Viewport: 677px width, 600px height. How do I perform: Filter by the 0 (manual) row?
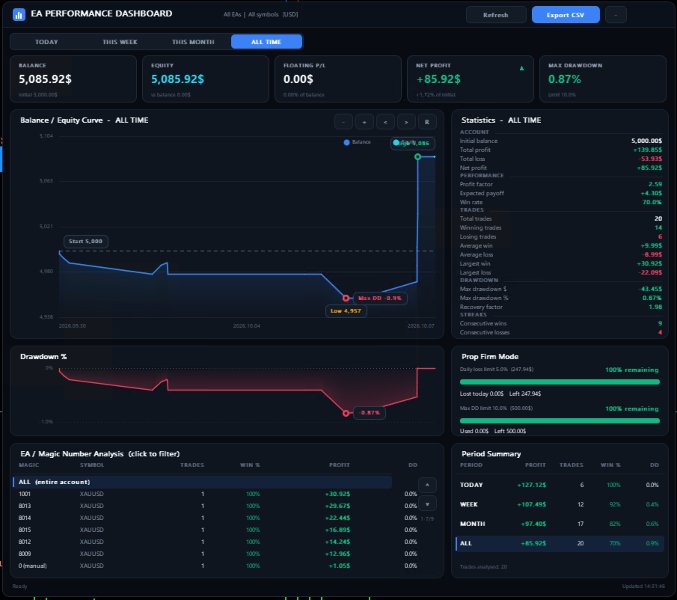tap(216, 566)
